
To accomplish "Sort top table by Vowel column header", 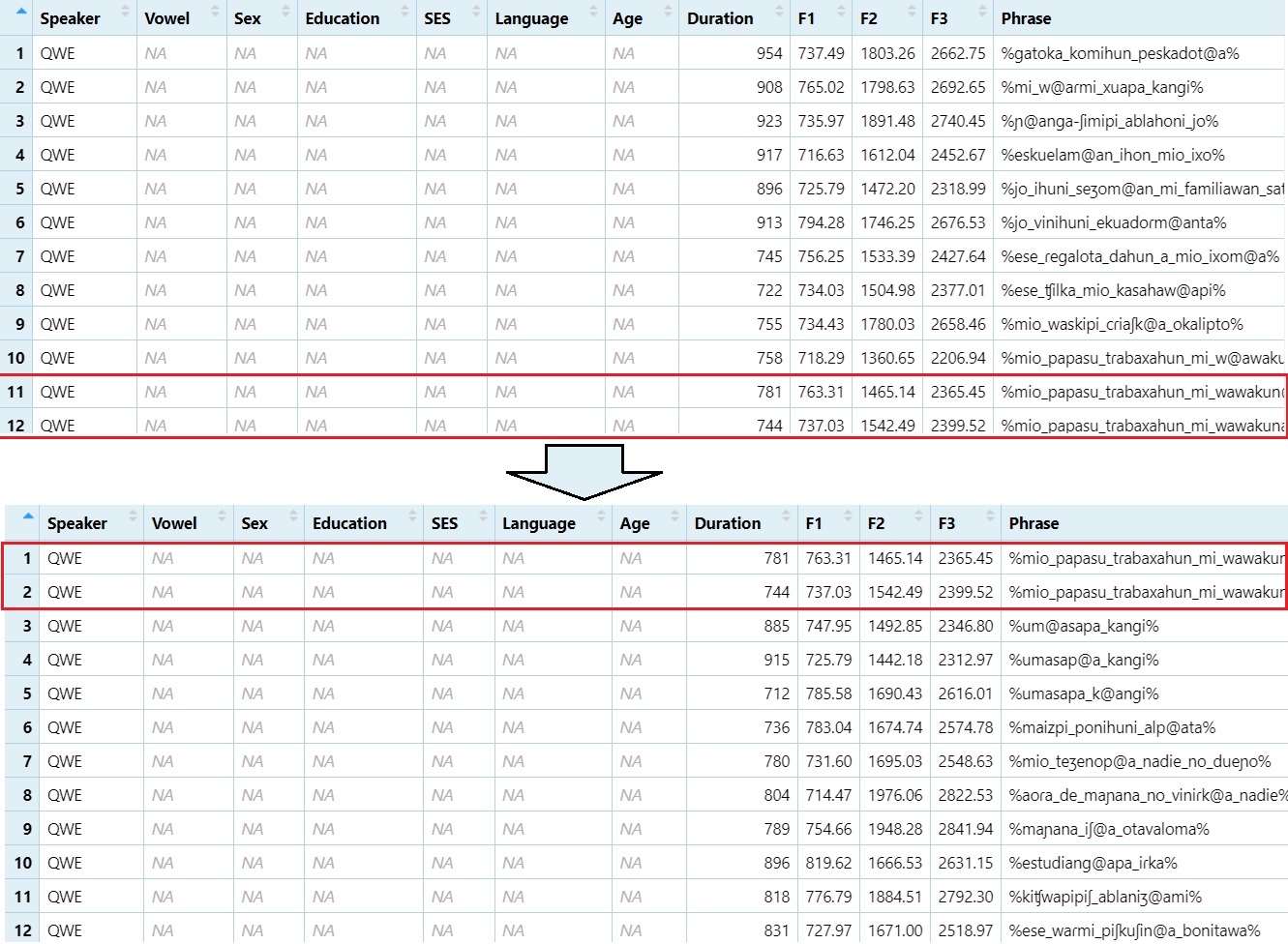I will coord(167,18).
